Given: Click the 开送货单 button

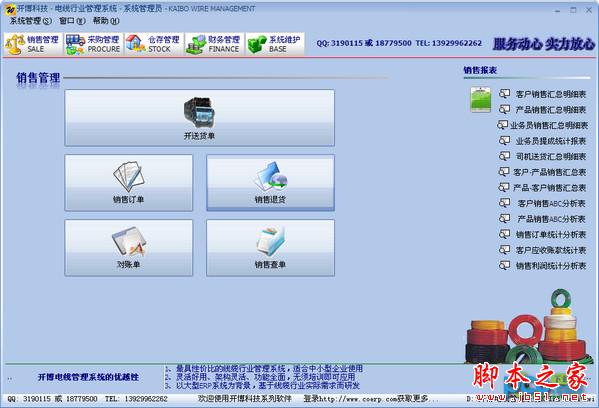Looking at the screenshot, I should [199, 118].
